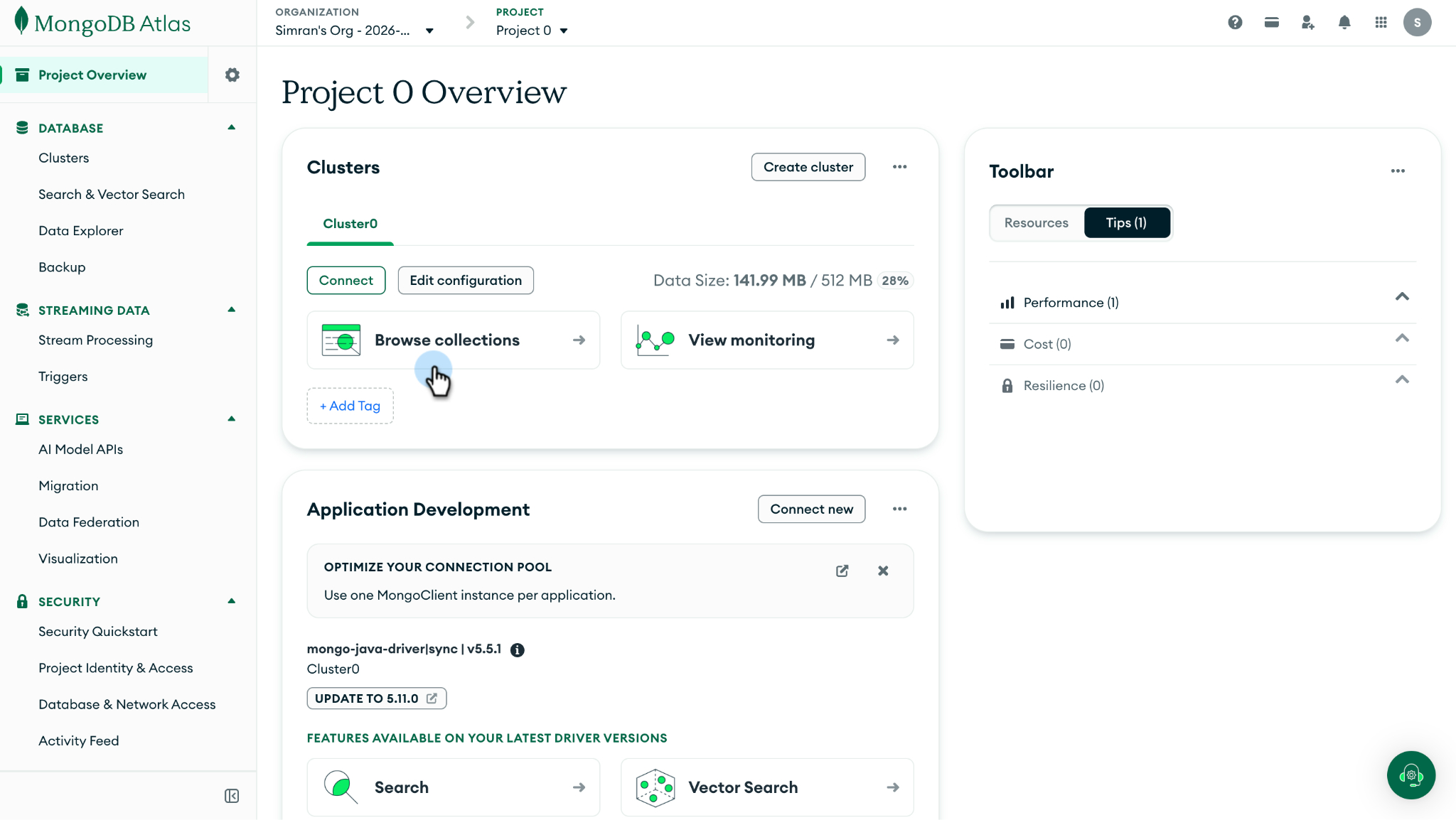
Task: Open the billing card icon
Action: [1272, 23]
